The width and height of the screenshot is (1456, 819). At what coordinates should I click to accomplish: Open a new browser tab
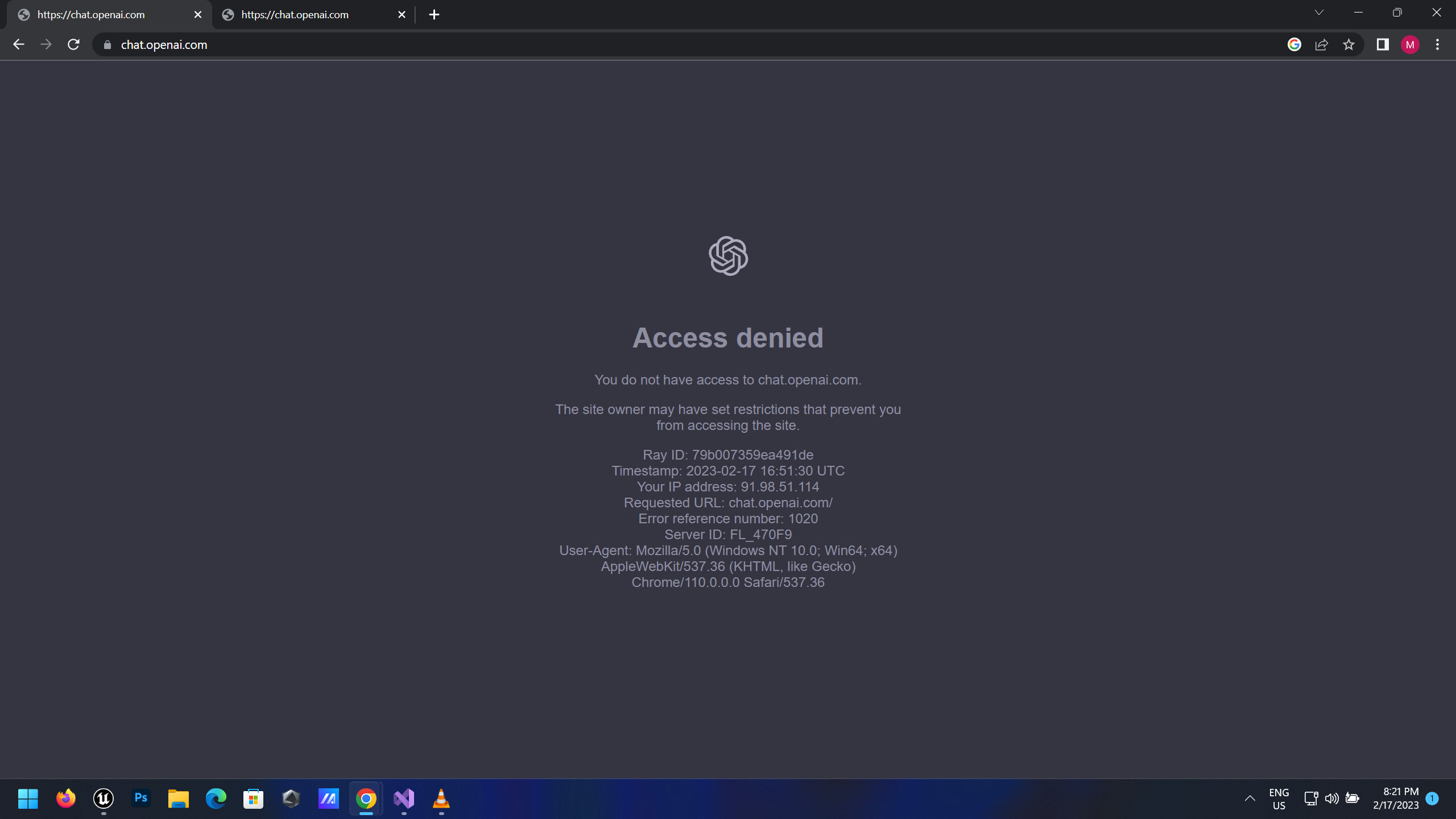click(x=434, y=14)
